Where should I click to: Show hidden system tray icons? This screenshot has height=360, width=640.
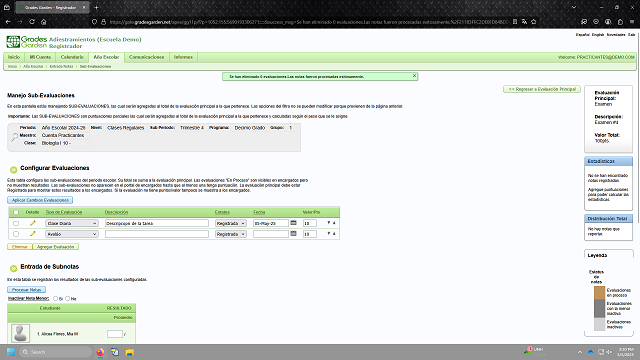(580, 352)
